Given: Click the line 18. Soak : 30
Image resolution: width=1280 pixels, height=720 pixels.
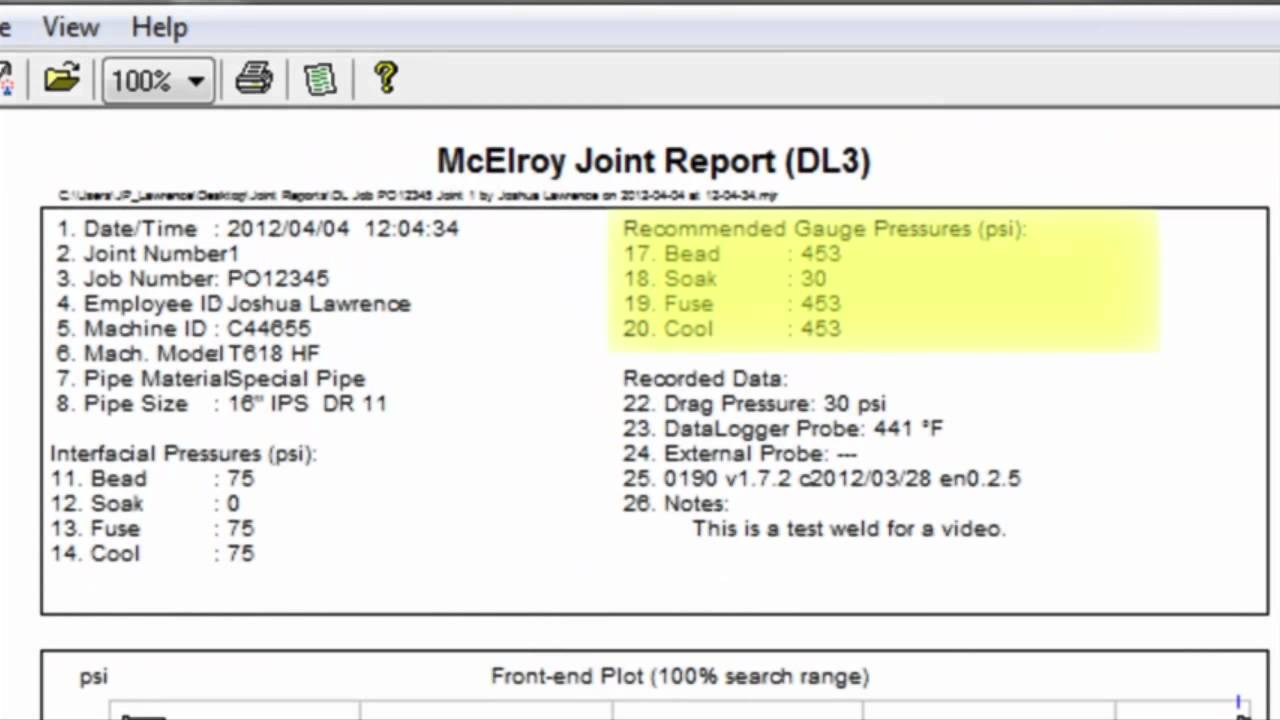Looking at the screenshot, I should click(725, 279).
